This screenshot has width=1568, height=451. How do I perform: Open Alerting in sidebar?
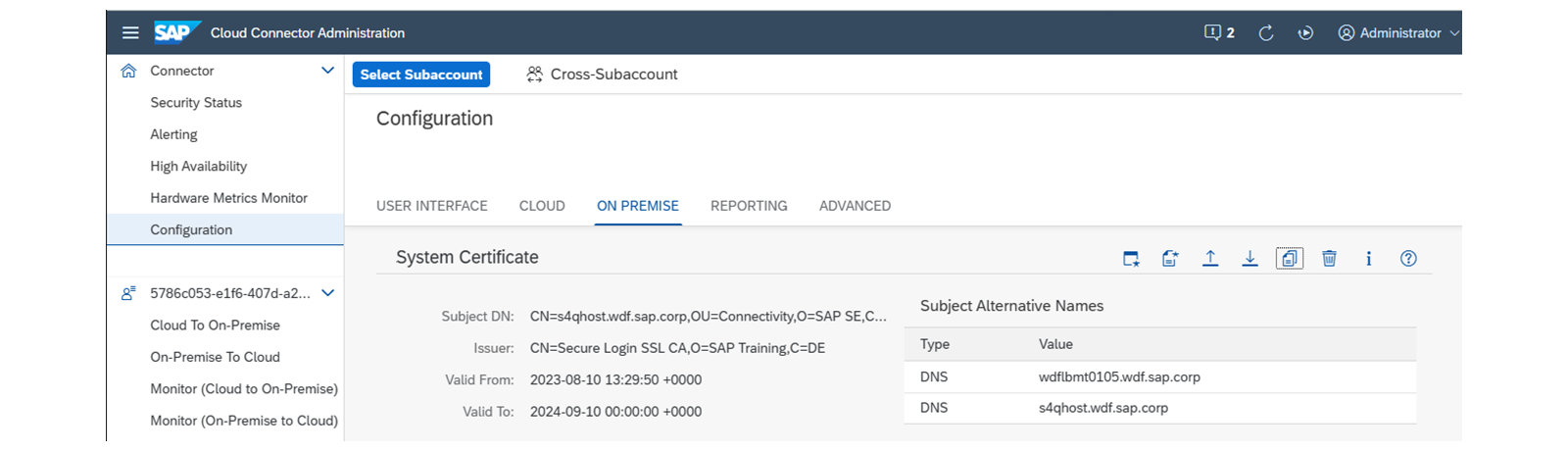[x=173, y=134]
